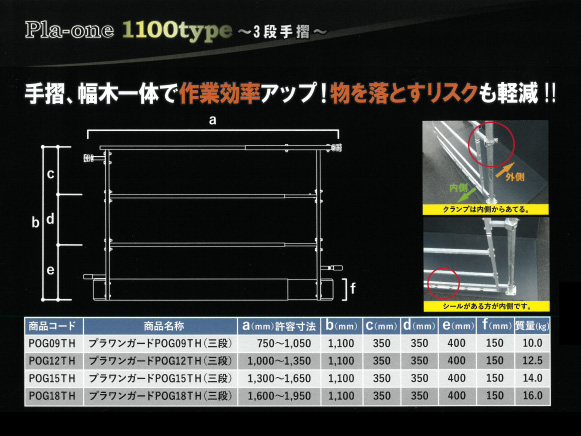This screenshot has width=581, height=436.
Task: Click the POG15TH product code cell
Action: pyautogui.click(x=53, y=378)
